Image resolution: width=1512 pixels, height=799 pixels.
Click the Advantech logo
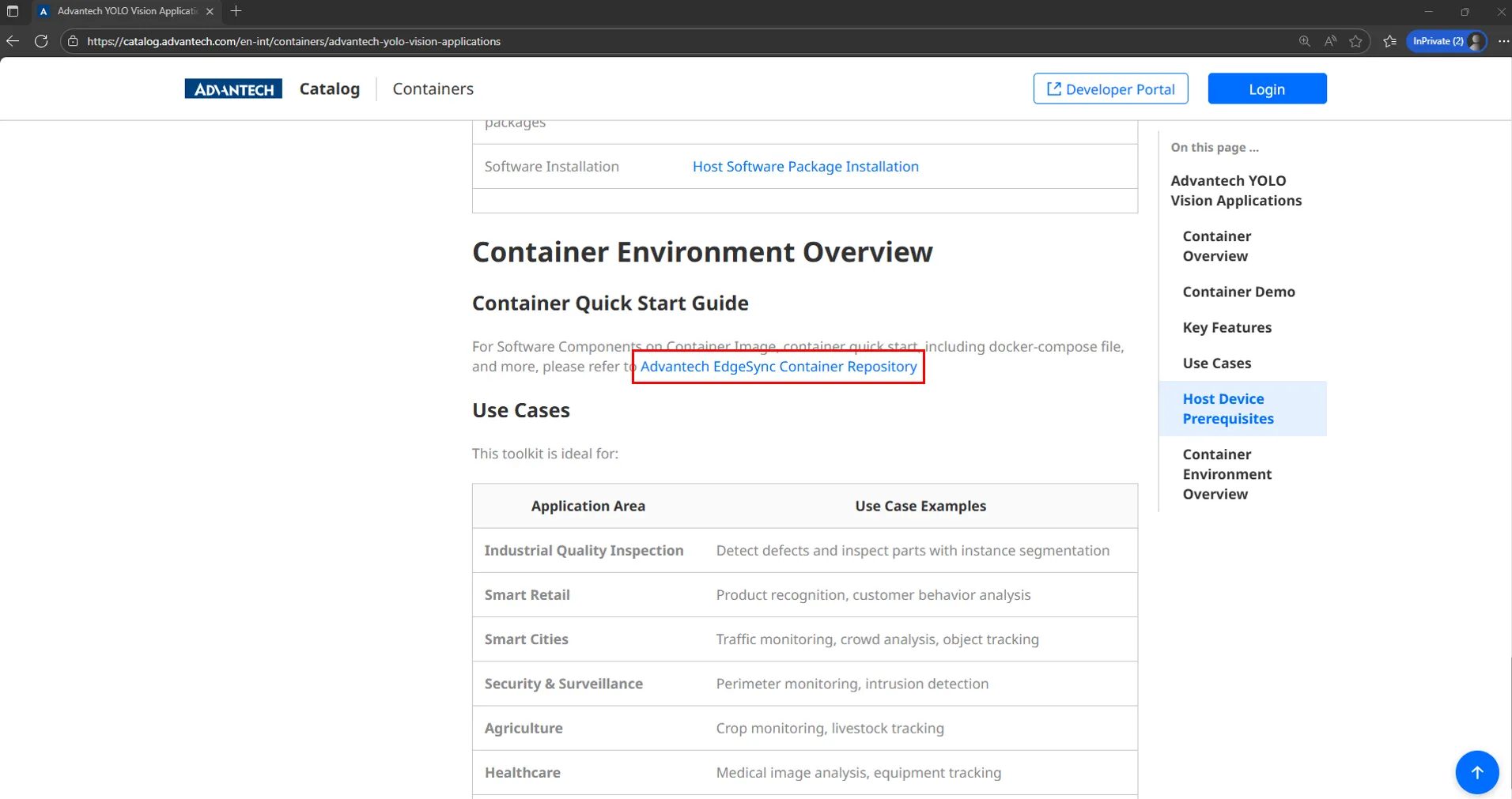[x=232, y=89]
